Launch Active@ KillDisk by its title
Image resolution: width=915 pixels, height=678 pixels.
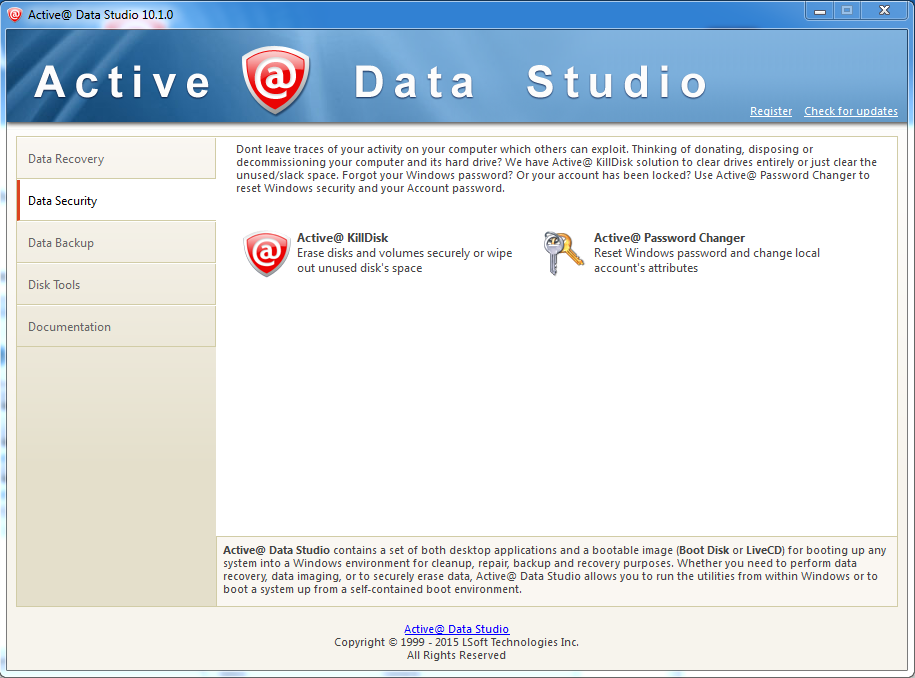tap(343, 237)
